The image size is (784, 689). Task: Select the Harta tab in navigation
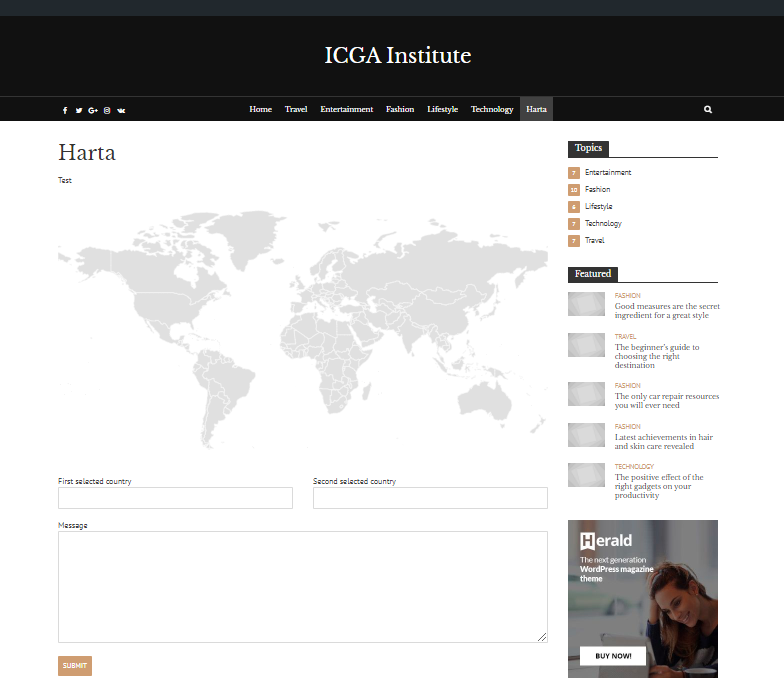536,109
